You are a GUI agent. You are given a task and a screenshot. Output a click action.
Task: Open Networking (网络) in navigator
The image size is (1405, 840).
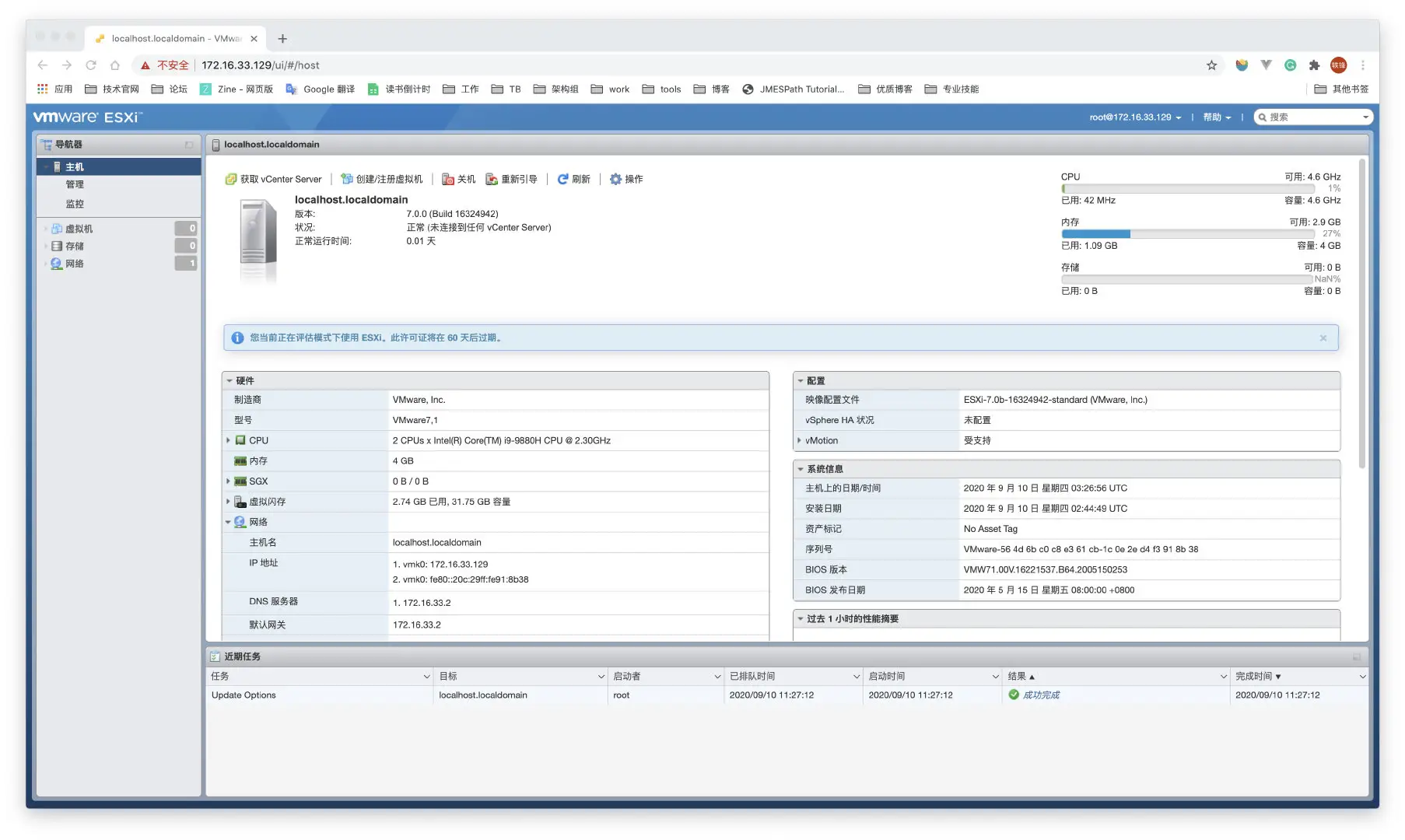coord(74,264)
